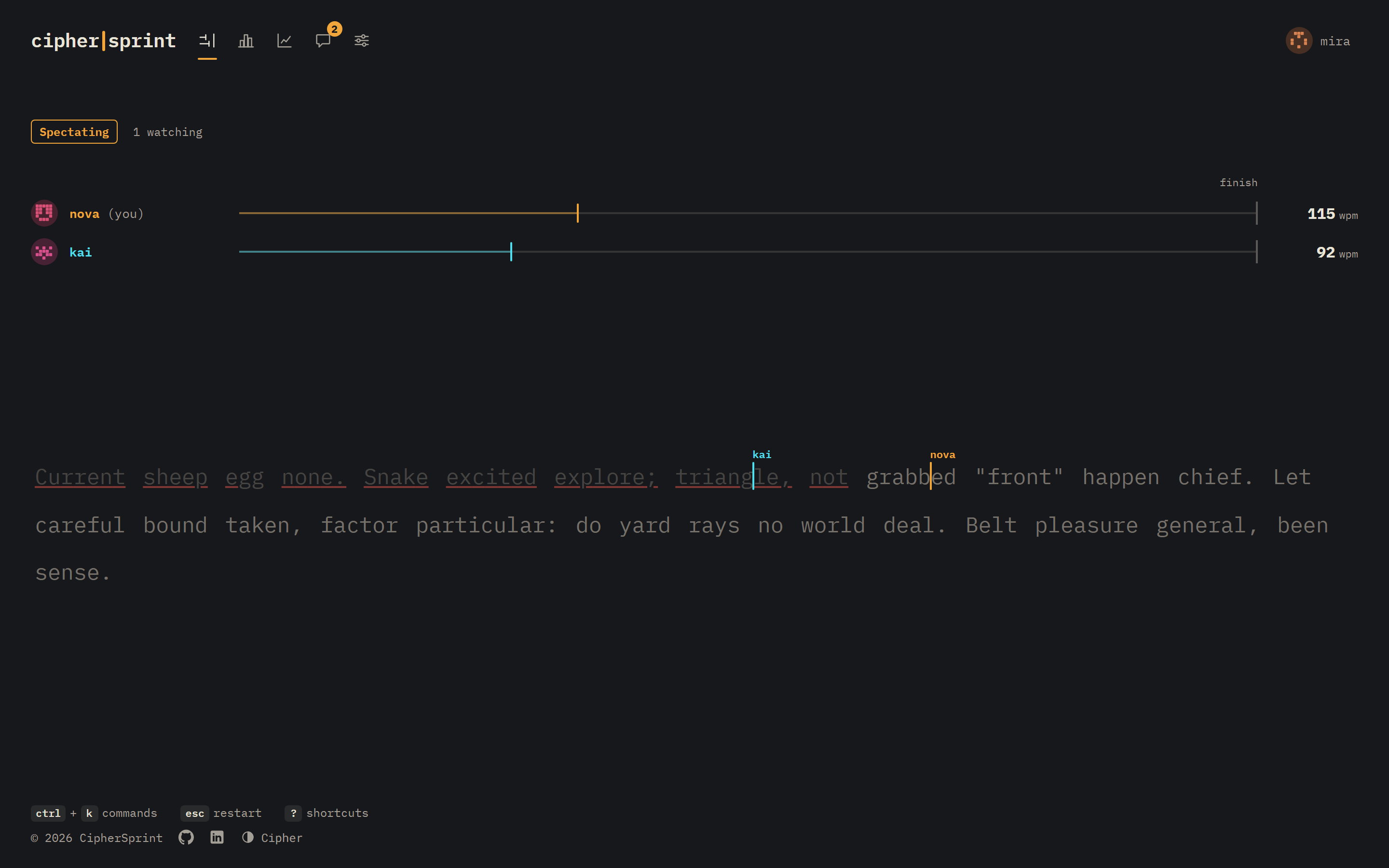The width and height of the screenshot is (1389, 868).
Task: Click nova's pixel avatar
Action: point(44,214)
